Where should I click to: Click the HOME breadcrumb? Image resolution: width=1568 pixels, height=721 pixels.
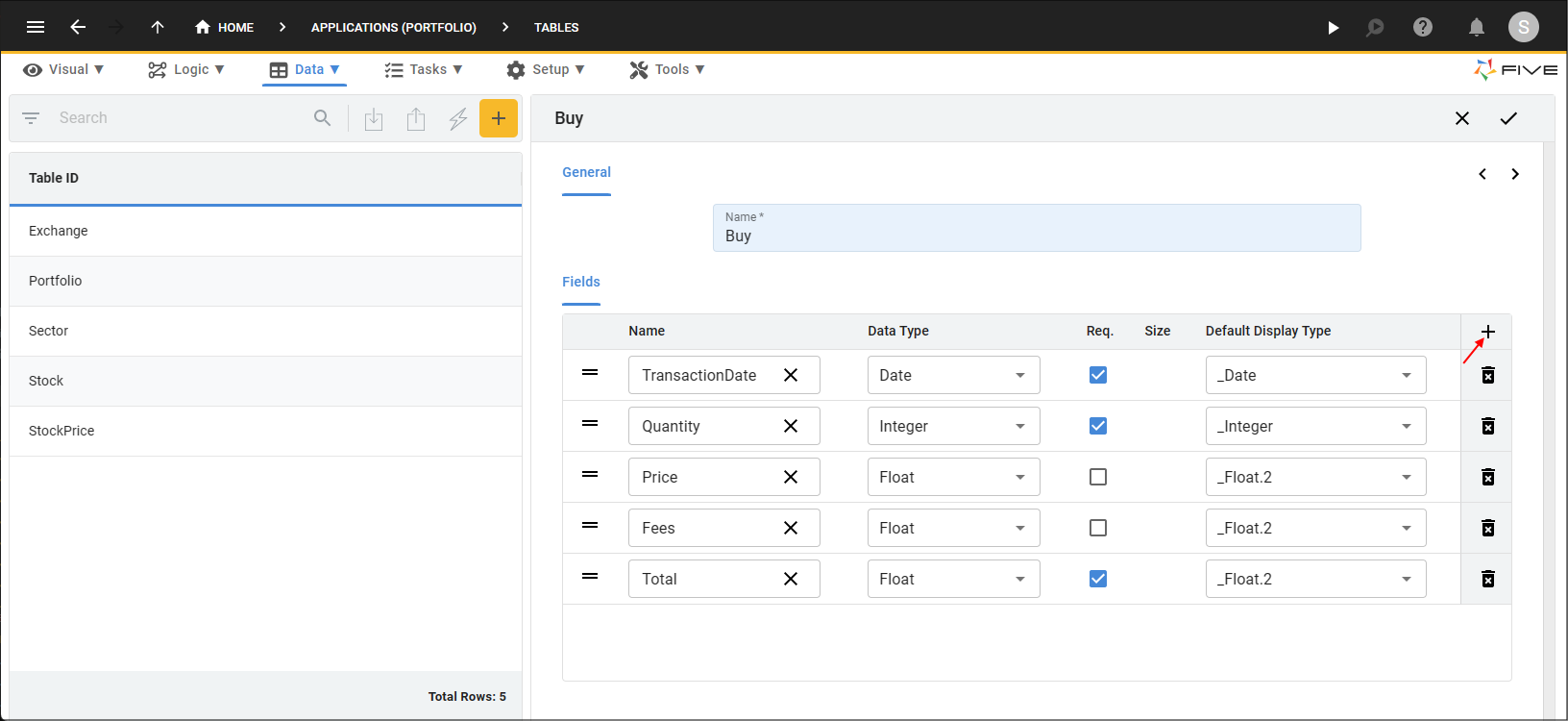(x=224, y=27)
